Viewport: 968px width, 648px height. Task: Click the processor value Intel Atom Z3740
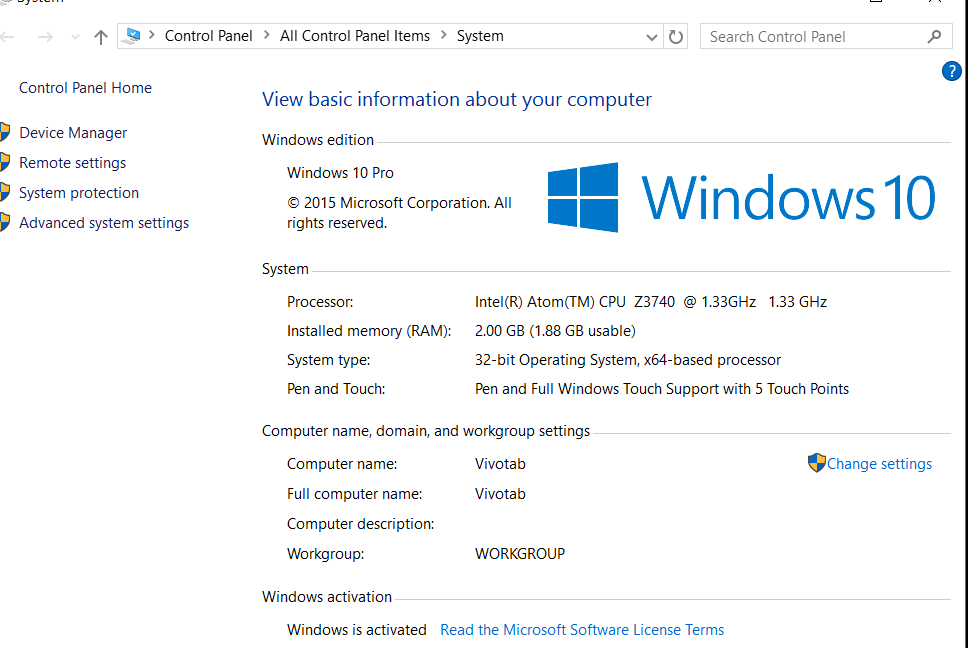[651, 302]
